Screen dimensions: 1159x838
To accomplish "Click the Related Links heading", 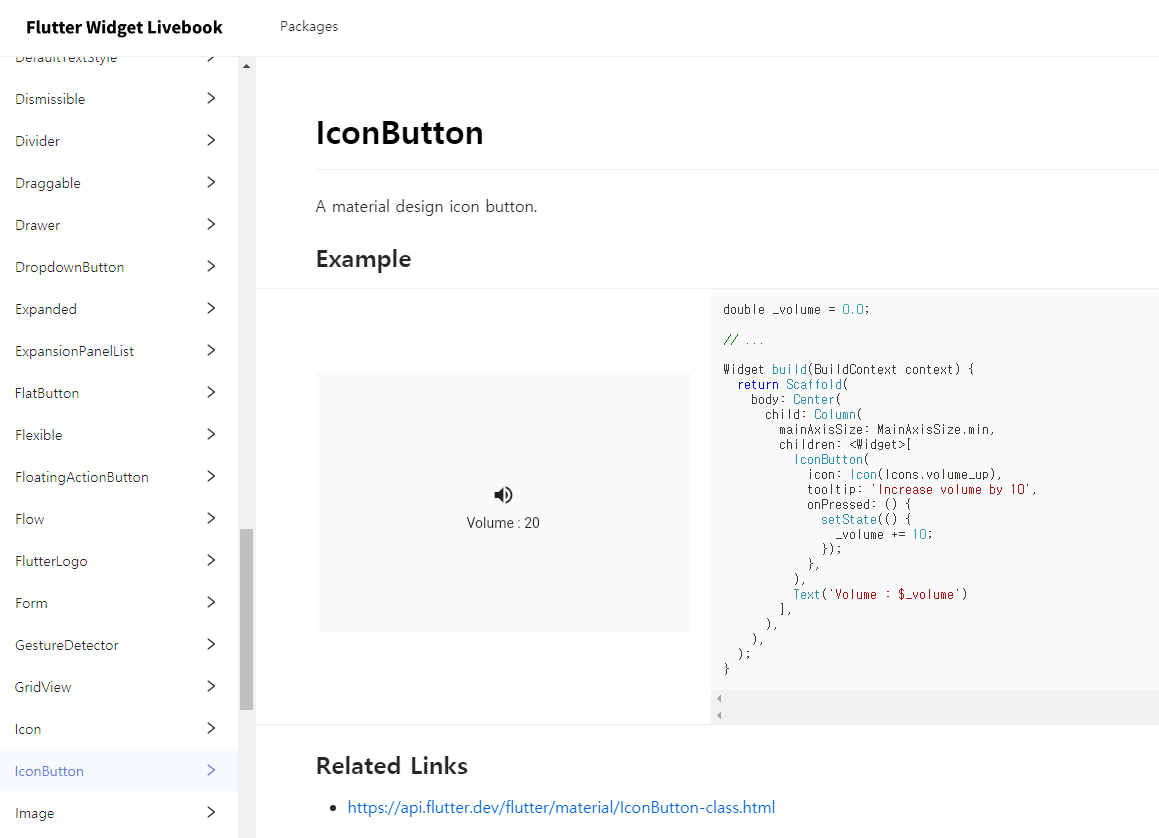I will click(x=392, y=766).
